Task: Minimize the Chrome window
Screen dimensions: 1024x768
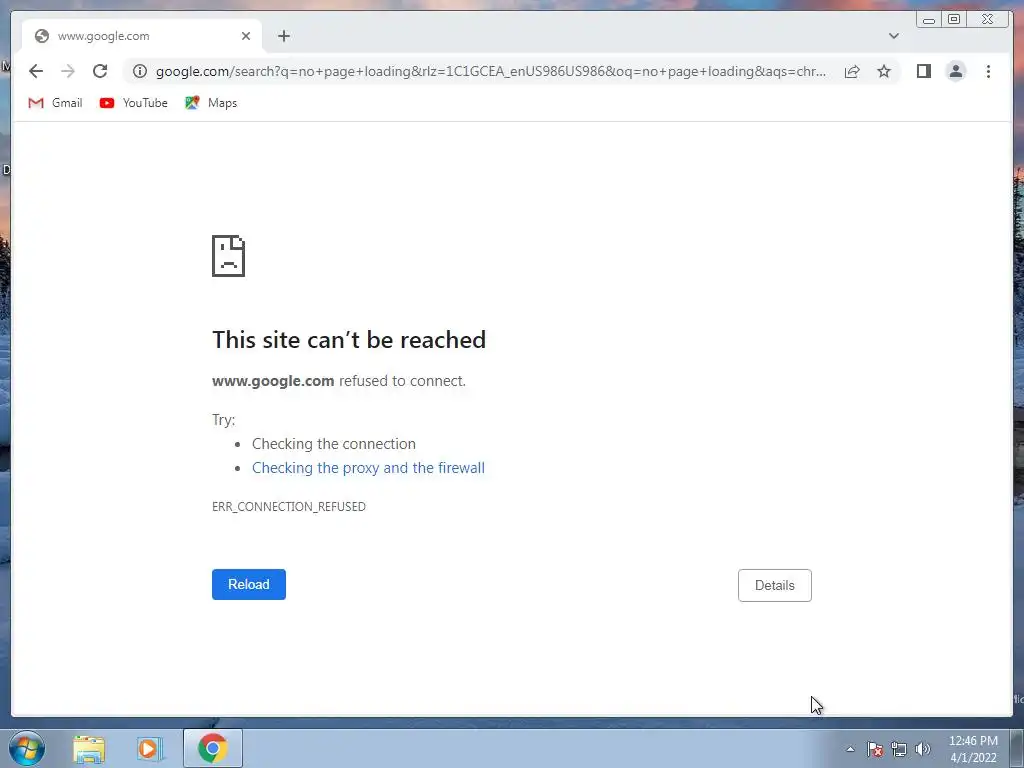Action: 929,20
